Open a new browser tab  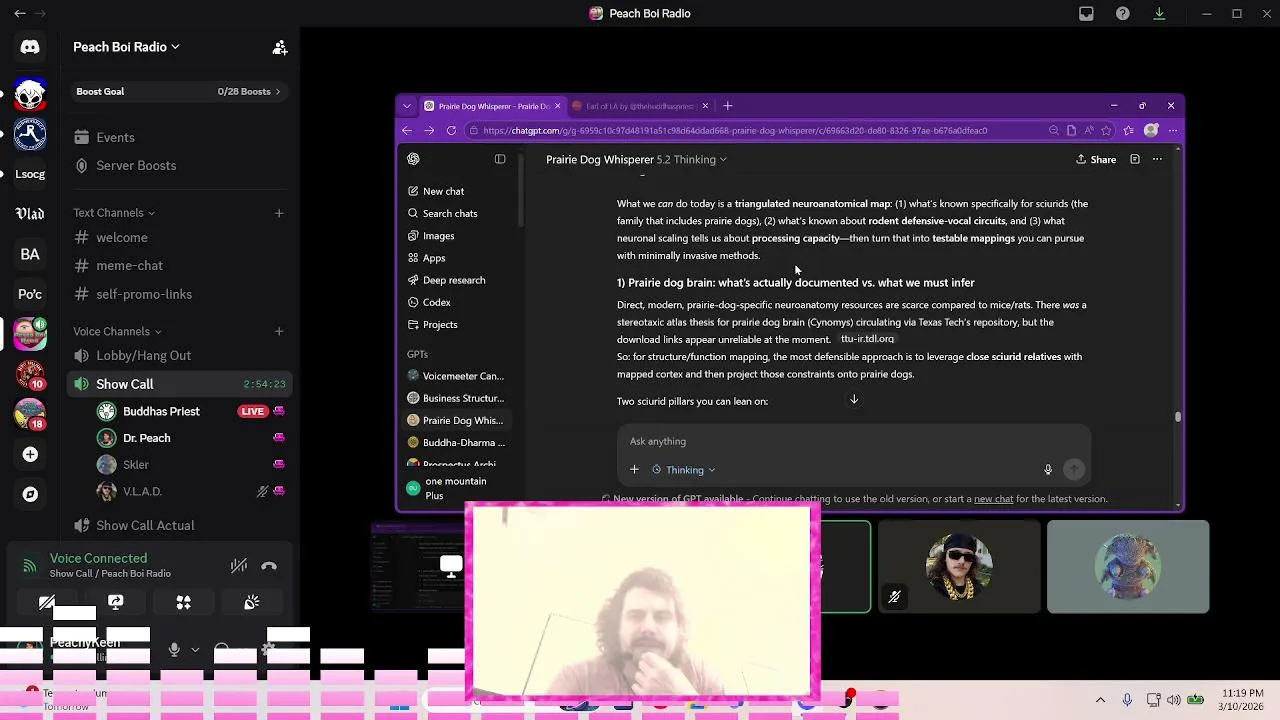point(728,106)
